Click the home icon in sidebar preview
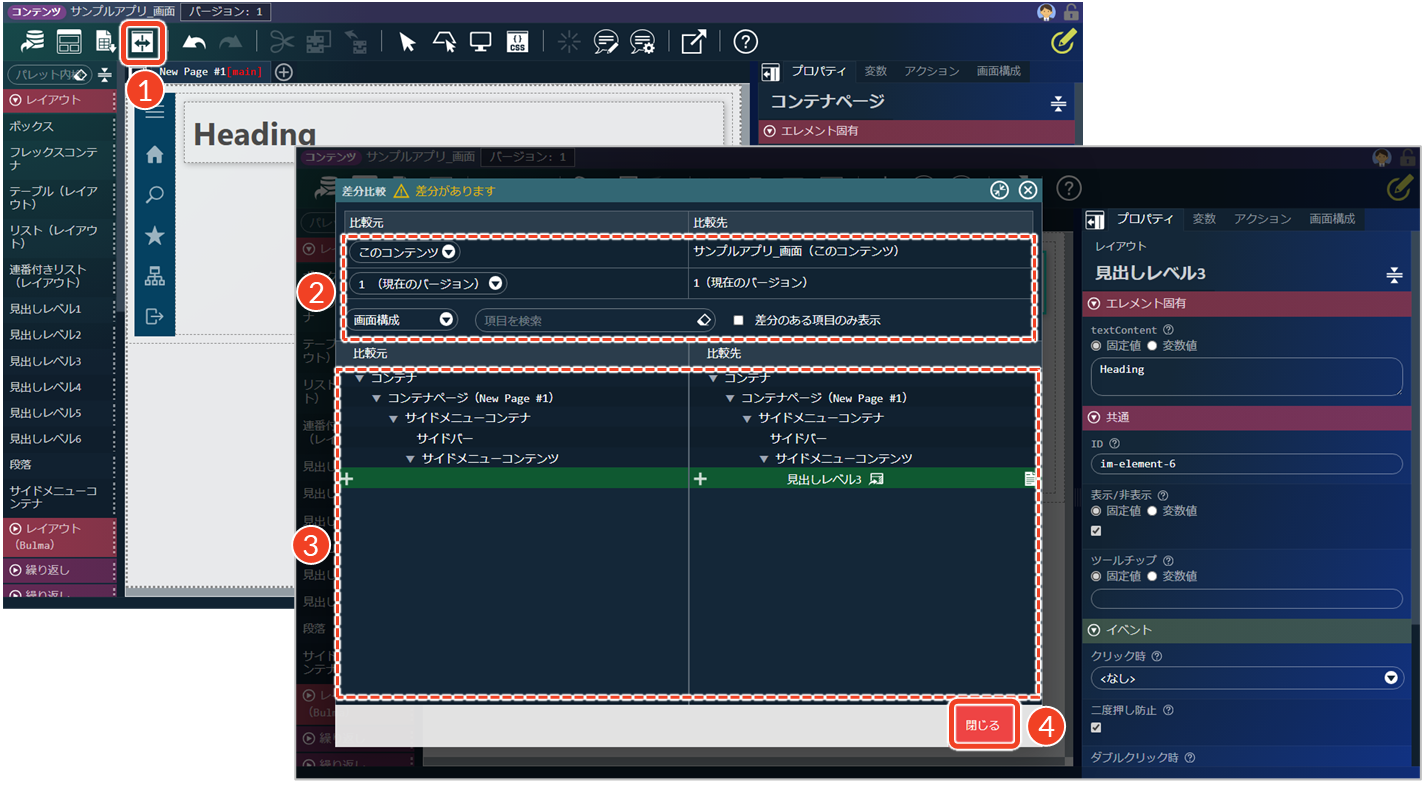Screen dimensions: 1425x785 (154, 155)
